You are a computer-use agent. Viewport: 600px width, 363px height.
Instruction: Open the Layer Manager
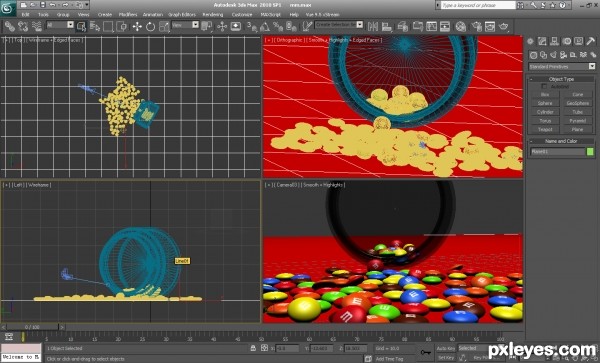click(402, 26)
